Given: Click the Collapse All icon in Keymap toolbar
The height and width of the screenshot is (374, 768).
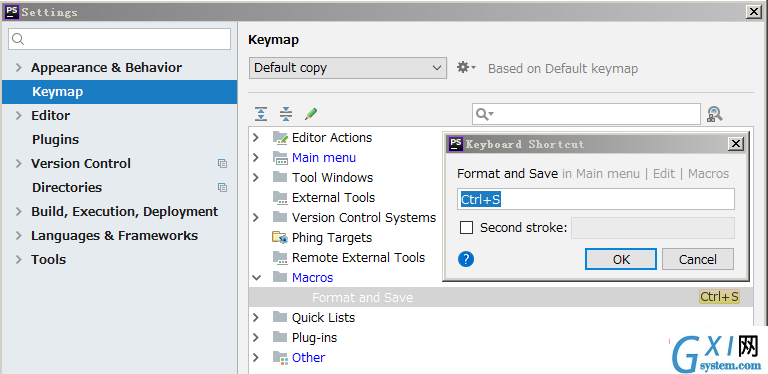Looking at the screenshot, I should tap(286, 114).
